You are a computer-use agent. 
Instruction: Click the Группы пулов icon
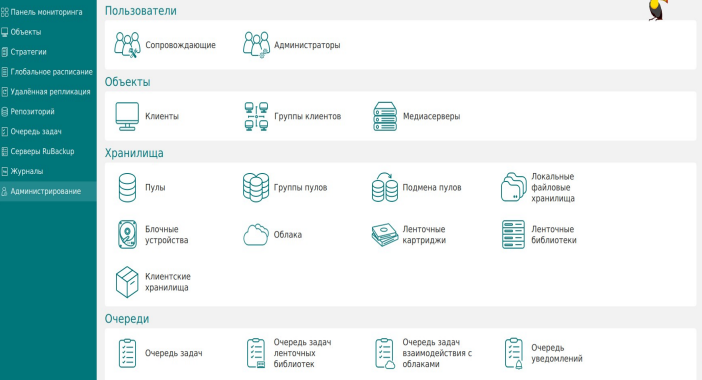tap(256, 188)
